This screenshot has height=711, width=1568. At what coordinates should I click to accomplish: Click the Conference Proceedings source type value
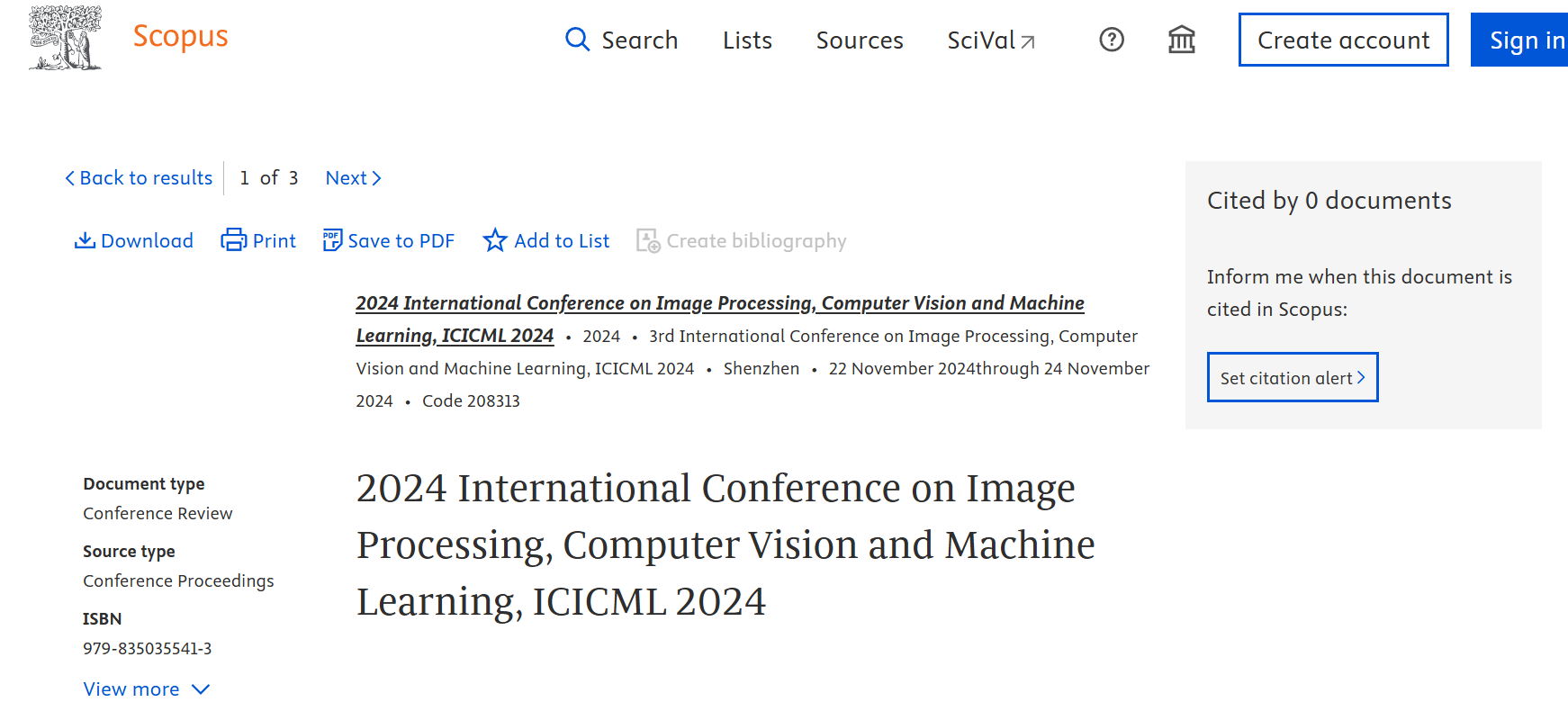pos(178,580)
